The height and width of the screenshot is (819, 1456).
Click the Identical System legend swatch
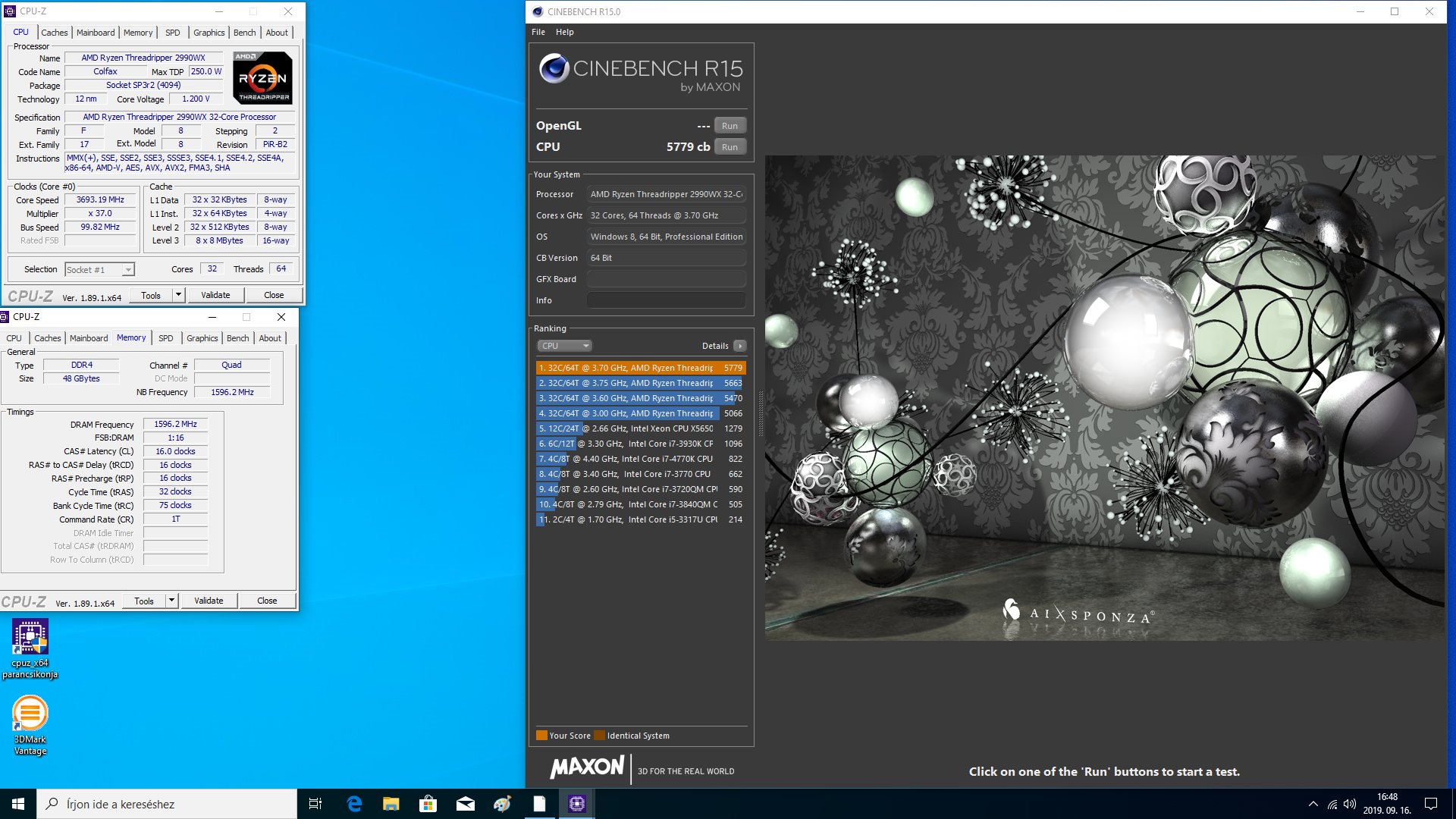(599, 736)
